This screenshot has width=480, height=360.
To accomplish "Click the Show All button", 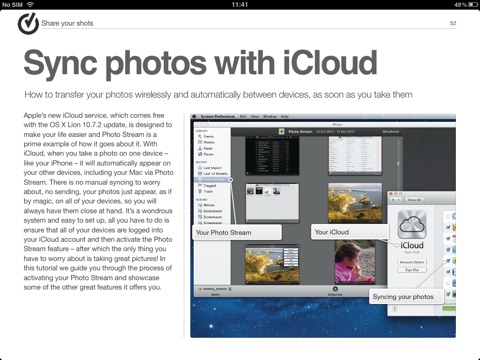I will pyautogui.click(x=414, y=200).
